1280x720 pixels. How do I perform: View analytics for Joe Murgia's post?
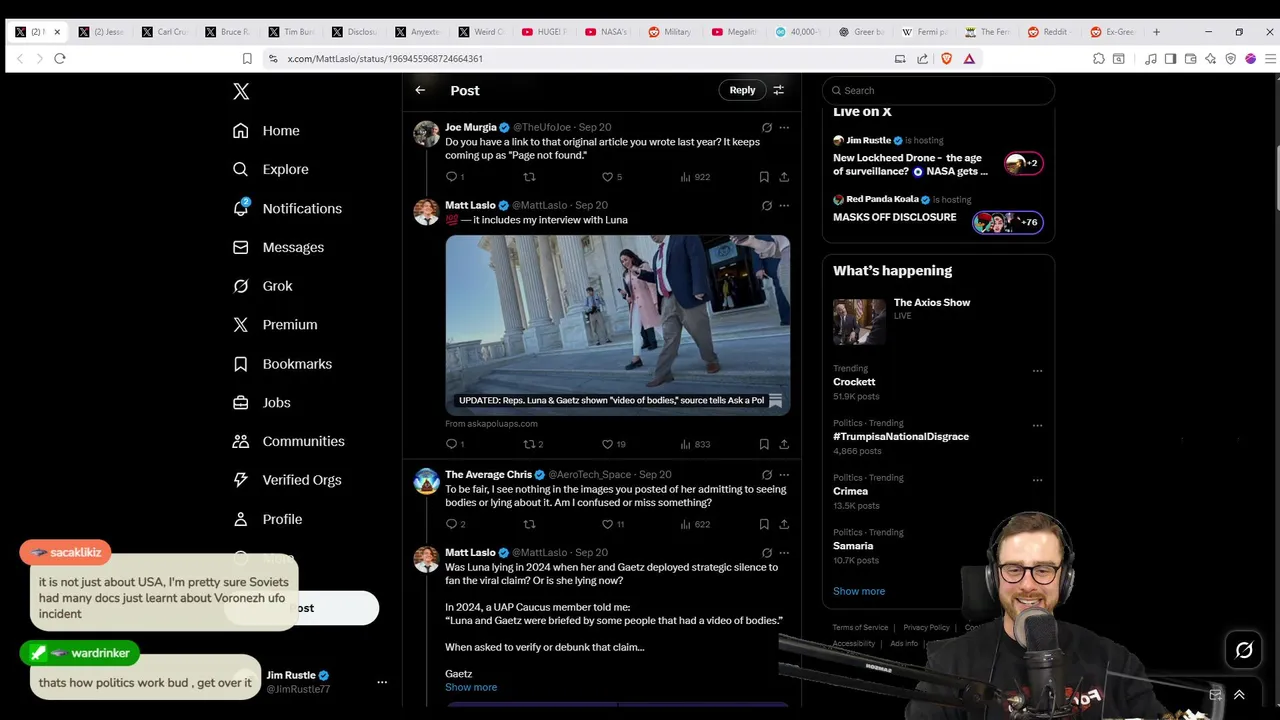694,177
